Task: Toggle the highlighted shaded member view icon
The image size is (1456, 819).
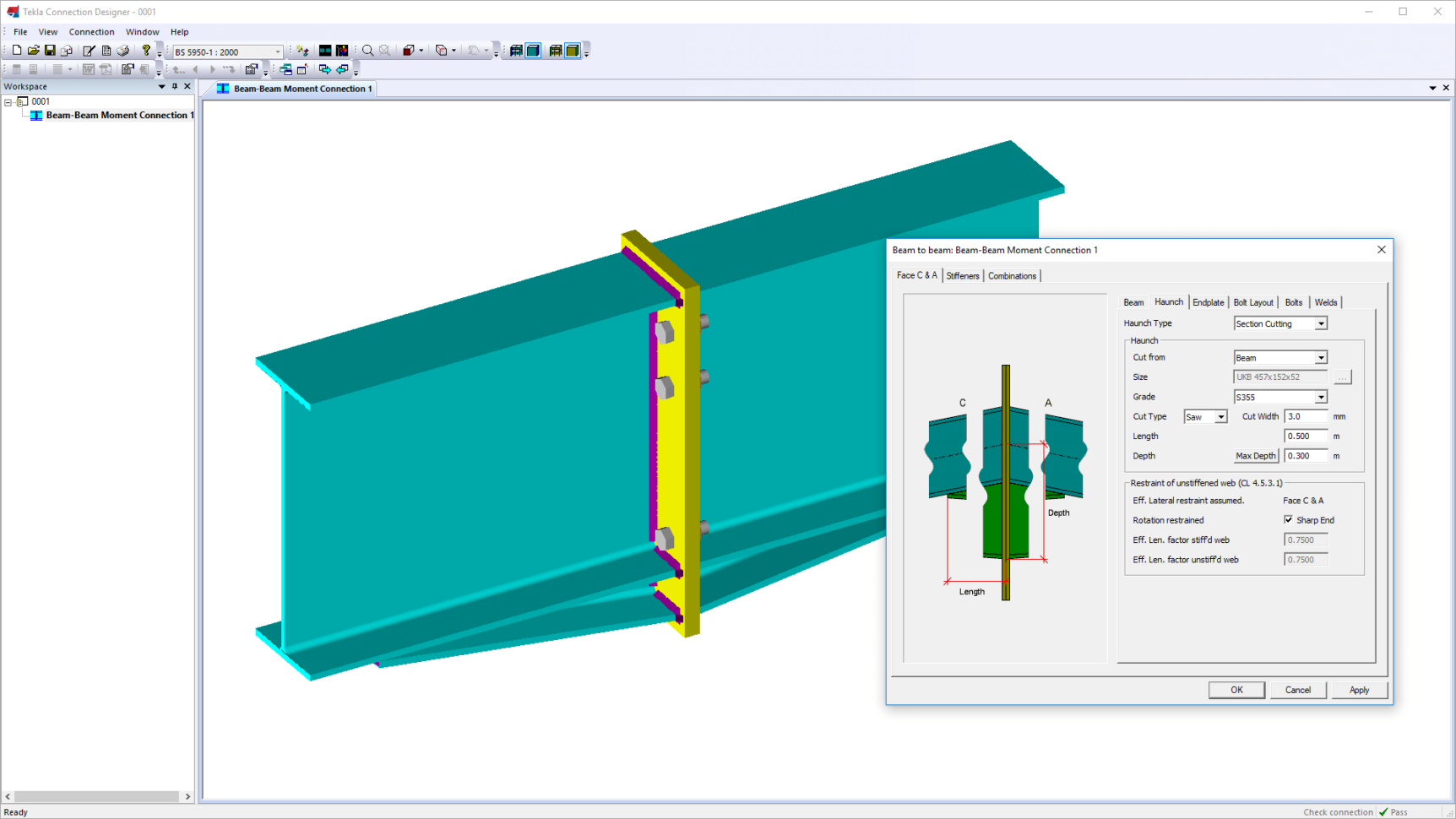Action: tap(533, 51)
